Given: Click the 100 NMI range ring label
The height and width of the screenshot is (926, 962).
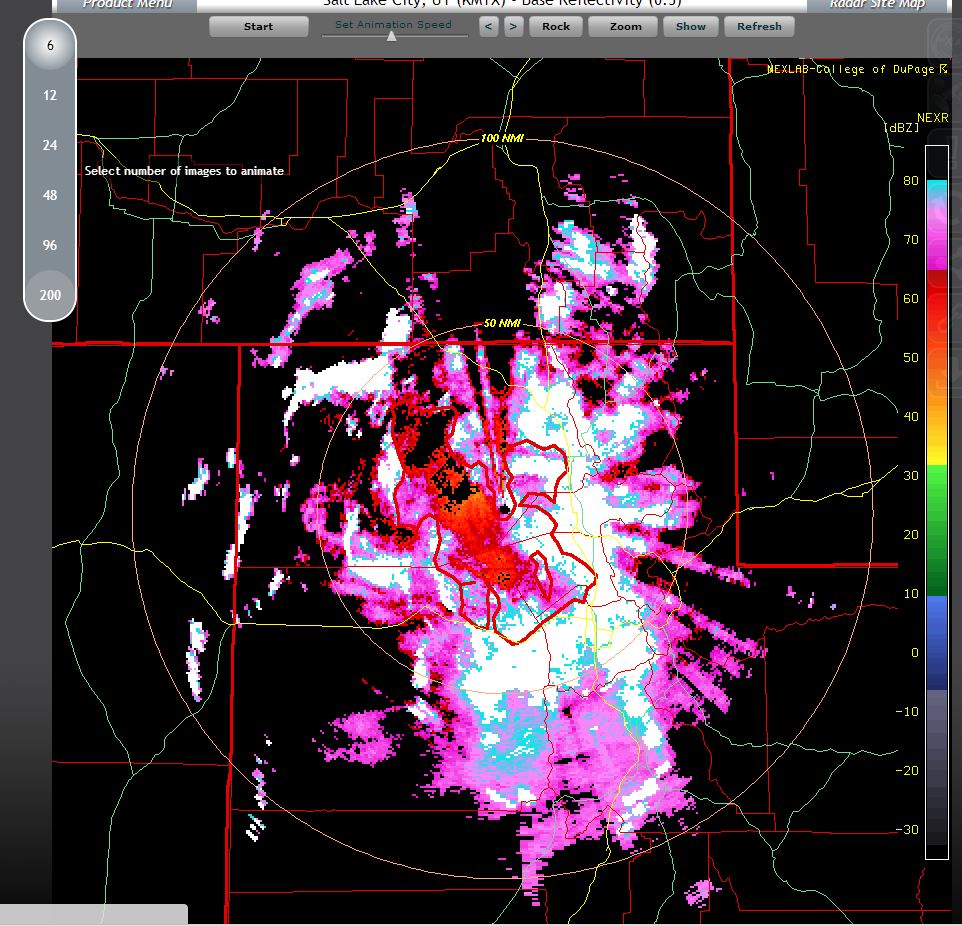Looking at the screenshot, I should click(502, 138).
